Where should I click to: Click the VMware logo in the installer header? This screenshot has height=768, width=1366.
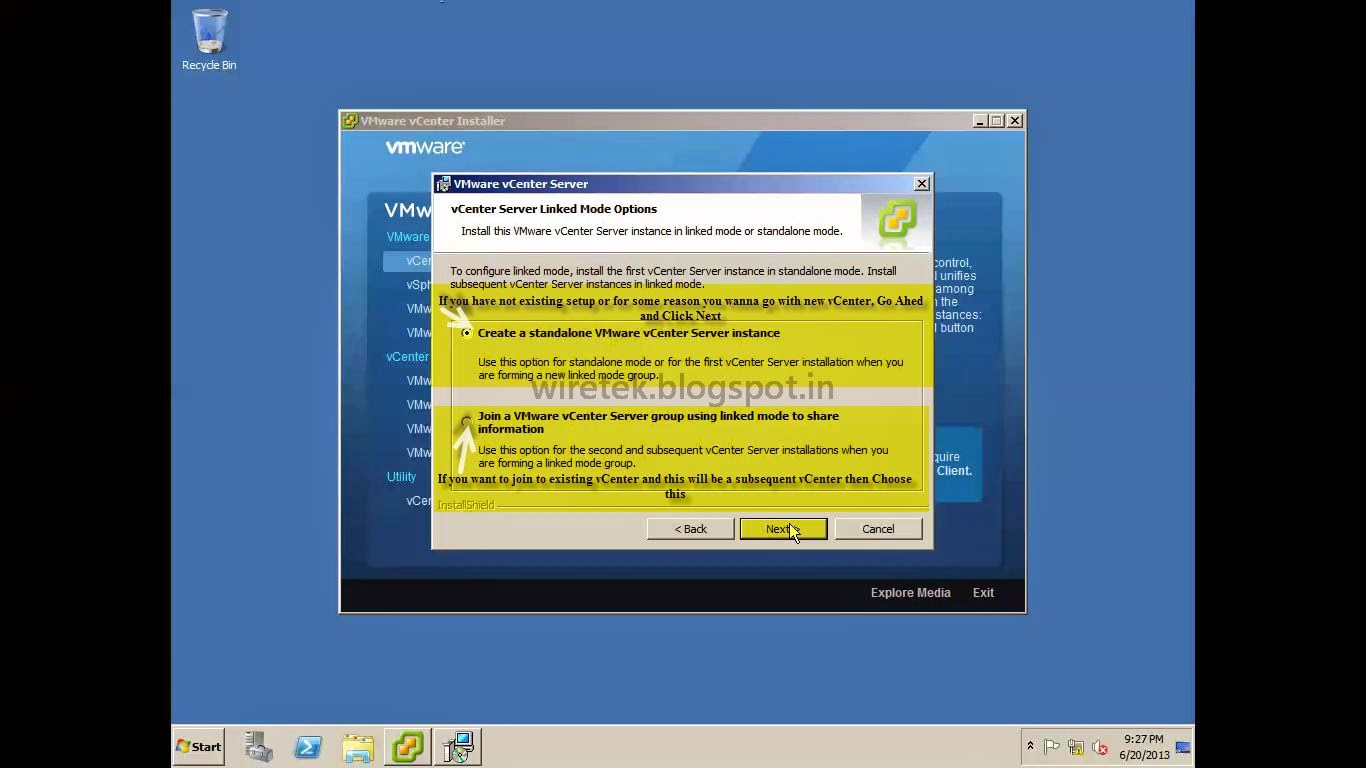424,146
